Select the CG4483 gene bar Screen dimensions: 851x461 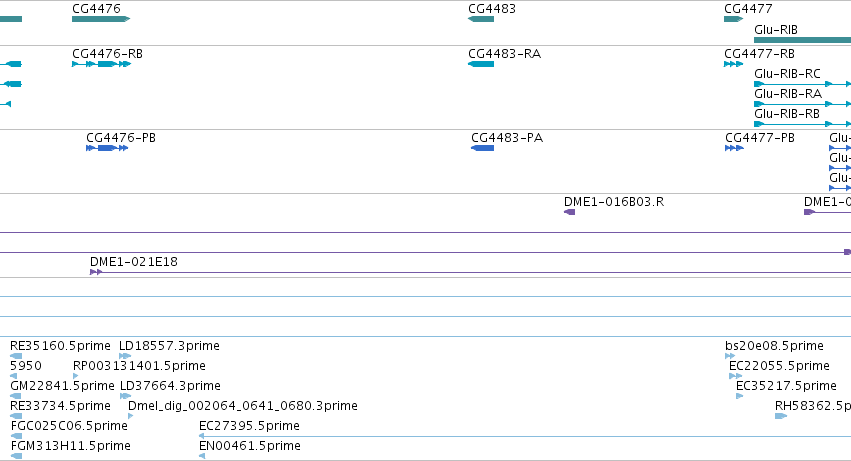[x=481, y=19]
